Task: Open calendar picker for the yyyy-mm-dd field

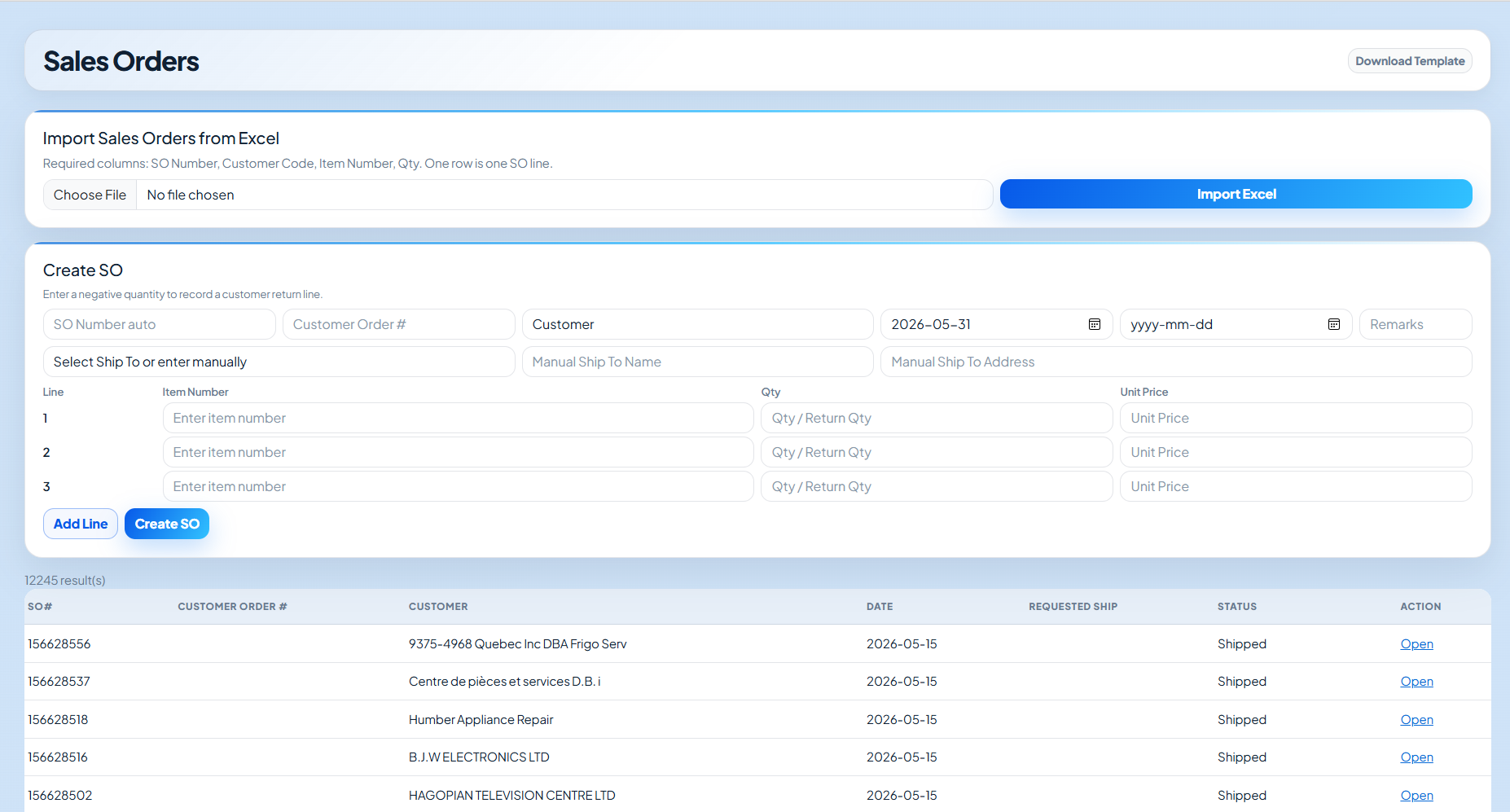Action: point(1334,324)
